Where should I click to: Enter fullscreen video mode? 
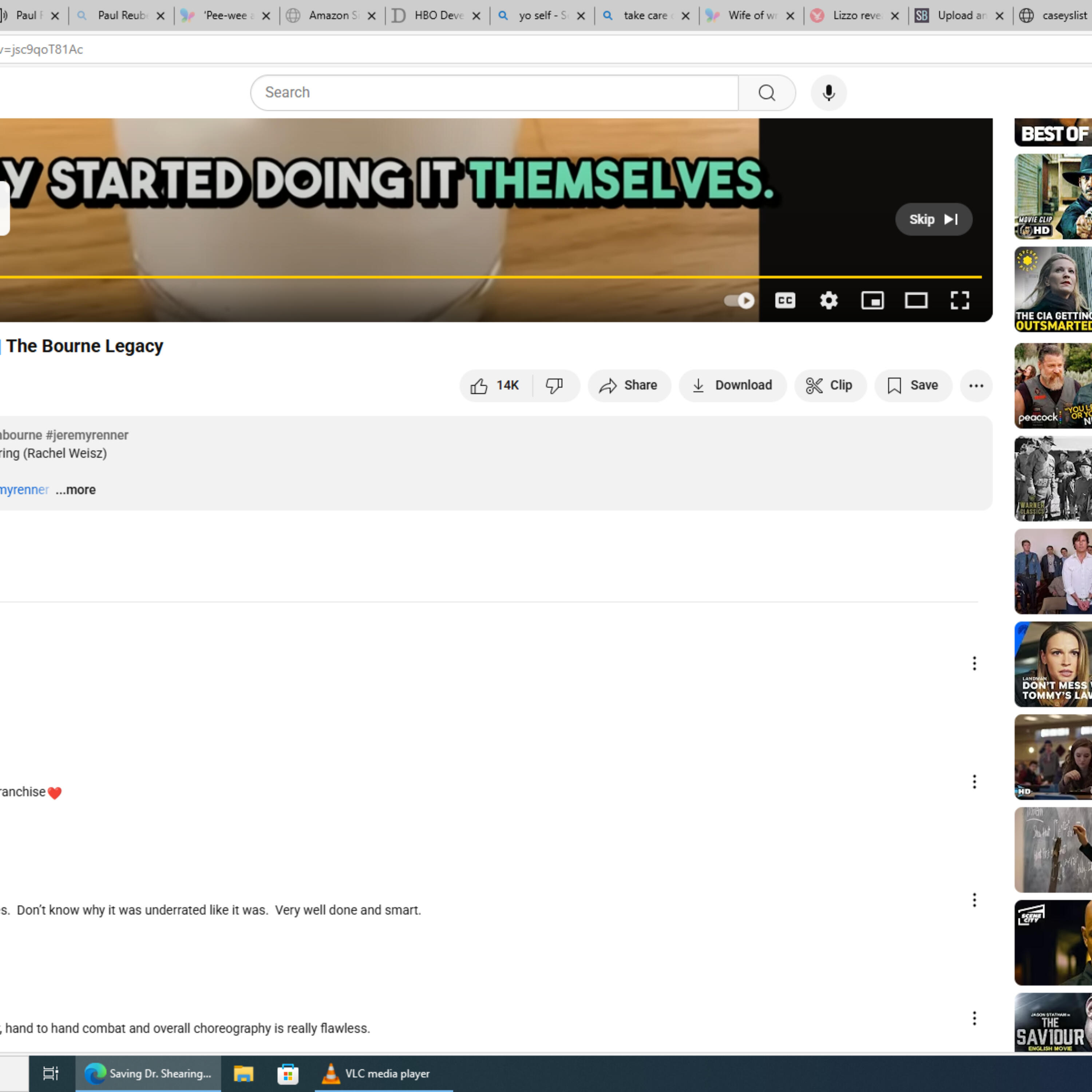tap(960, 300)
